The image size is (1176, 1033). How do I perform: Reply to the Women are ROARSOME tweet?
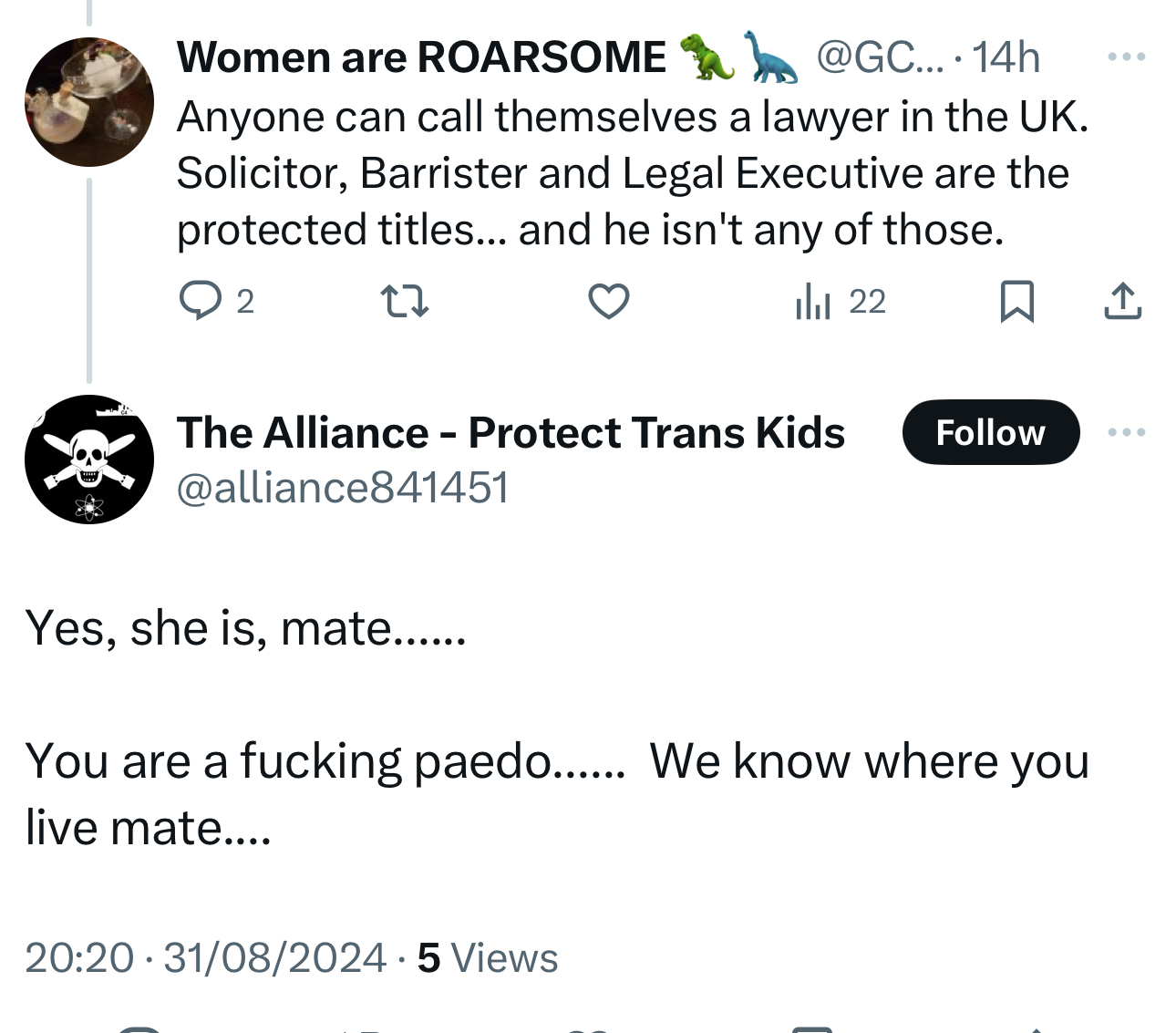pyautogui.click(x=201, y=301)
